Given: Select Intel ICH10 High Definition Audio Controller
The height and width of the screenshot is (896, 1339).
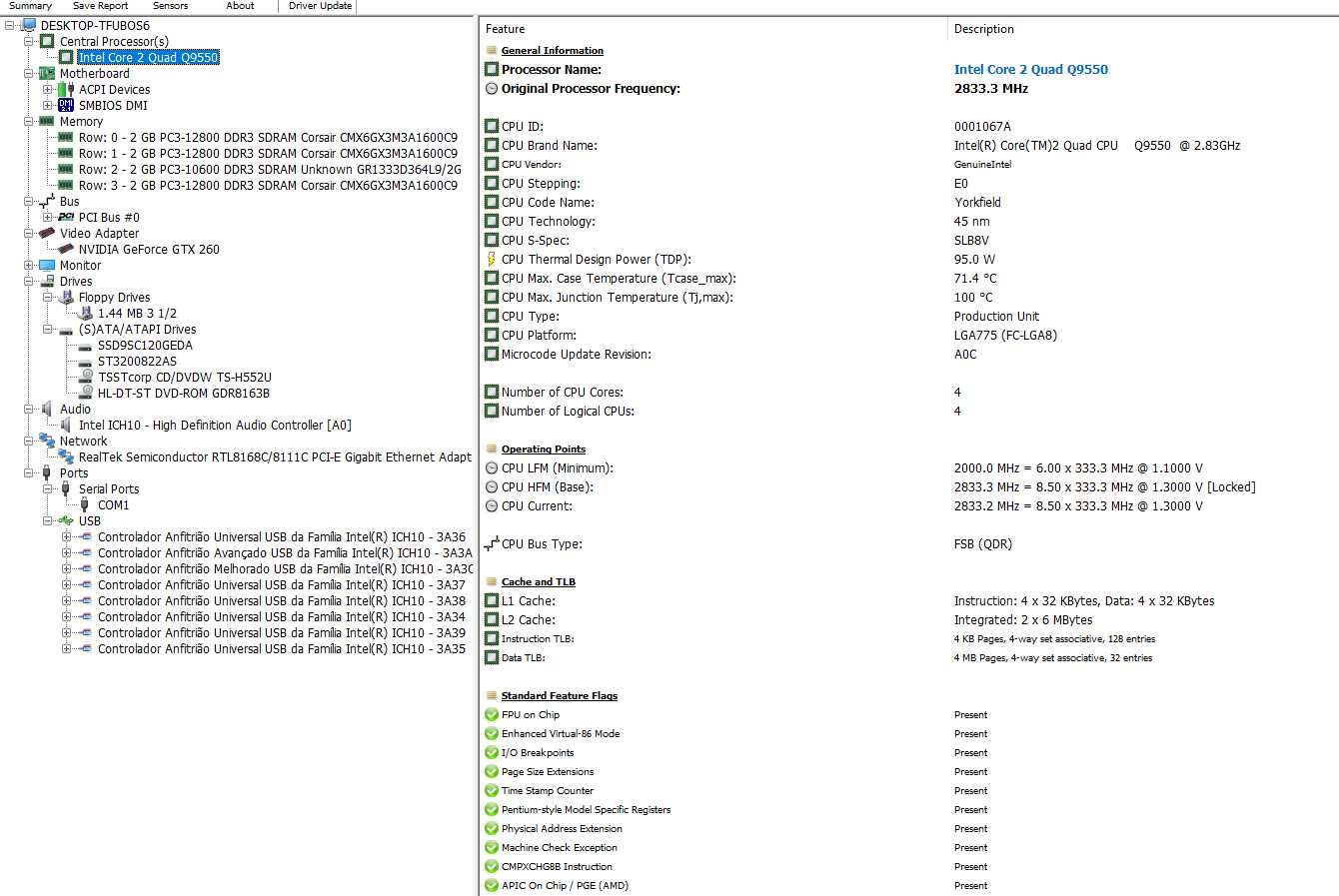Looking at the screenshot, I should click(x=215, y=426).
